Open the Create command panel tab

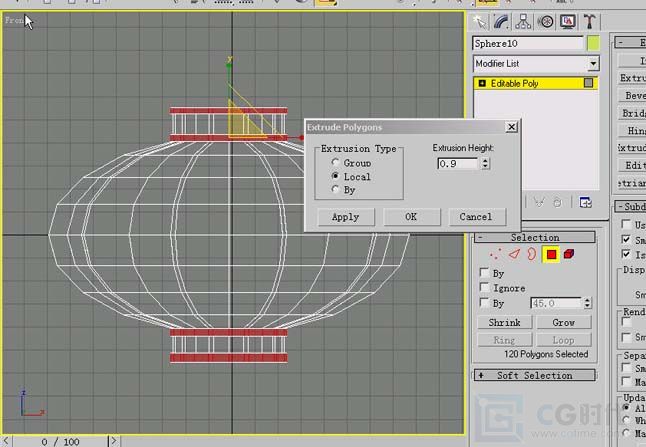click(x=479, y=21)
